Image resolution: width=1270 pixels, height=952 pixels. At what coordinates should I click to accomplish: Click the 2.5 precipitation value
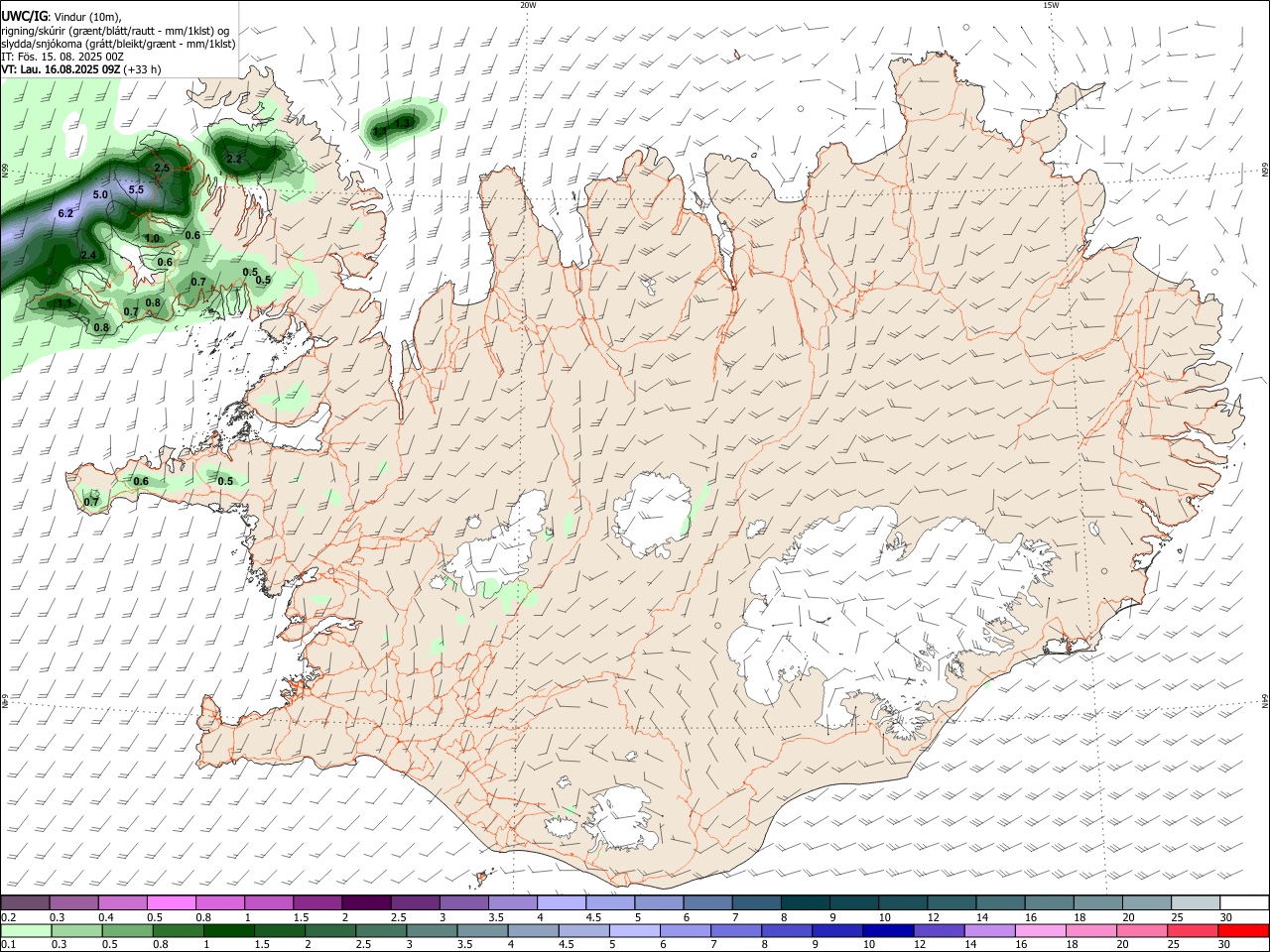tap(162, 169)
